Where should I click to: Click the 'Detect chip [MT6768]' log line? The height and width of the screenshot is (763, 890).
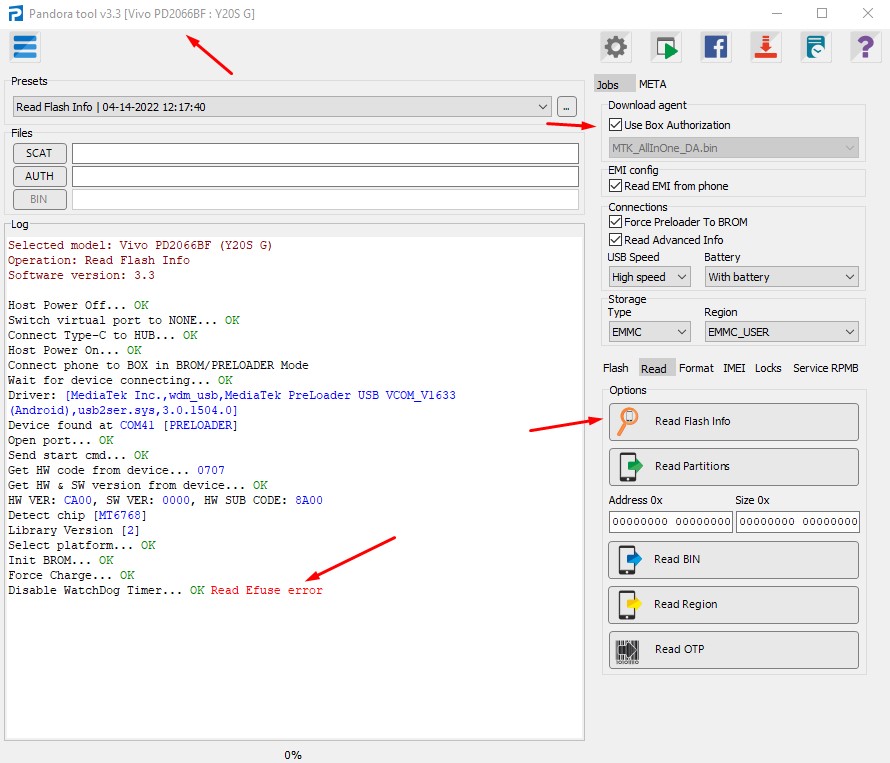tap(77, 515)
